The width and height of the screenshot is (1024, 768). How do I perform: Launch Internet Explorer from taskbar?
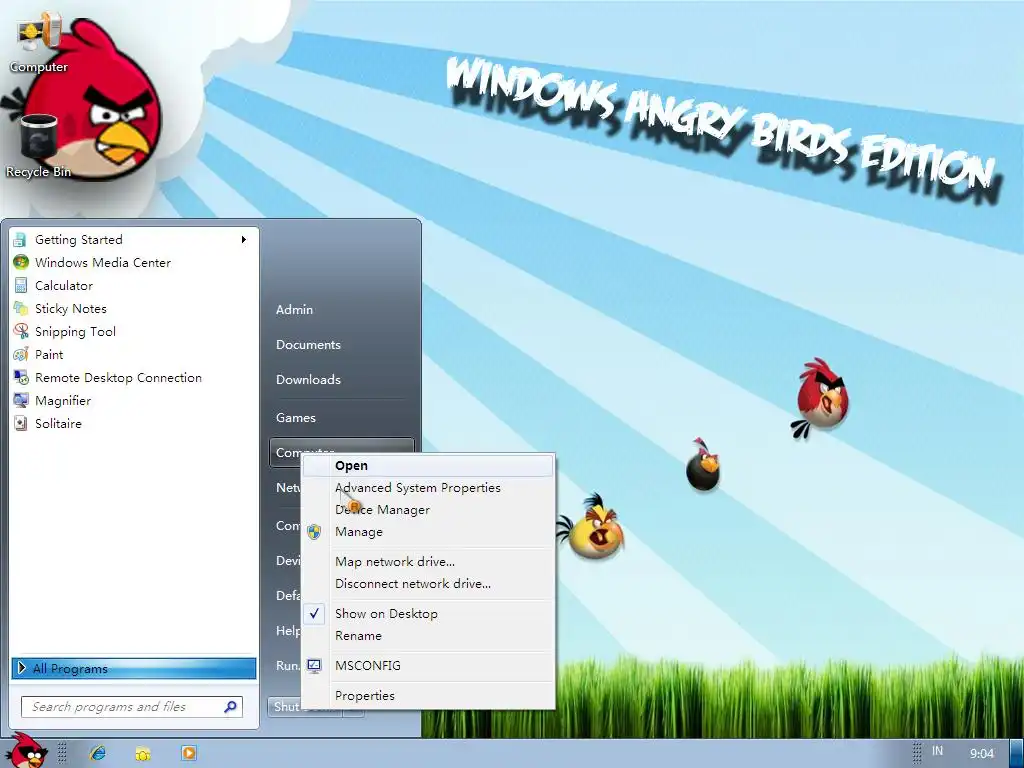pos(98,753)
